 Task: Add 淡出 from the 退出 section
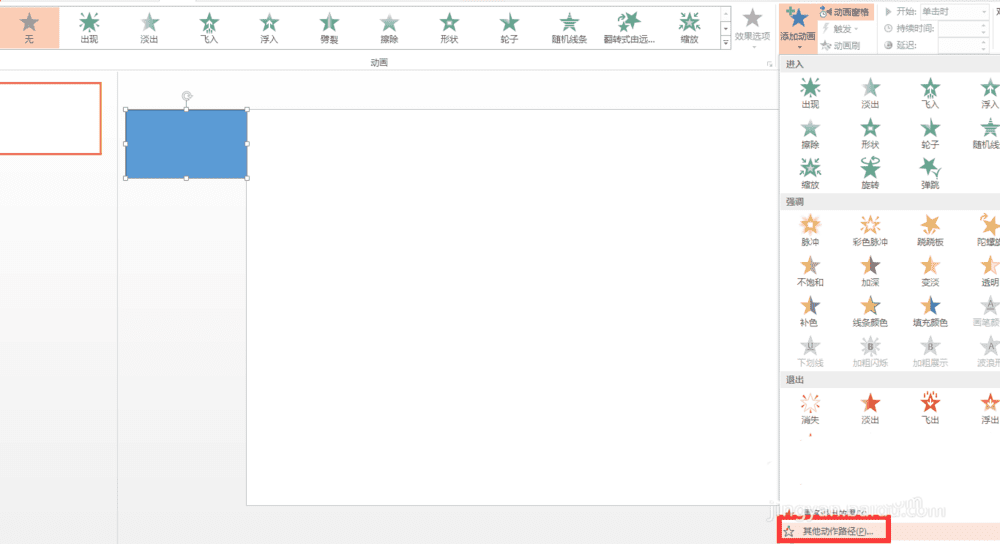coord(870,408)
